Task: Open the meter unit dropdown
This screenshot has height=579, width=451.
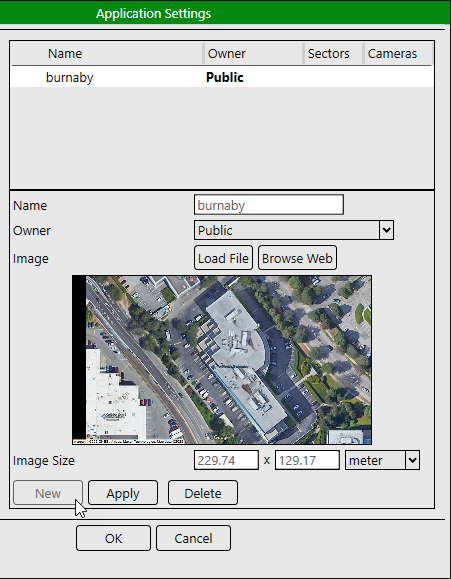Action: coord(382,460)
